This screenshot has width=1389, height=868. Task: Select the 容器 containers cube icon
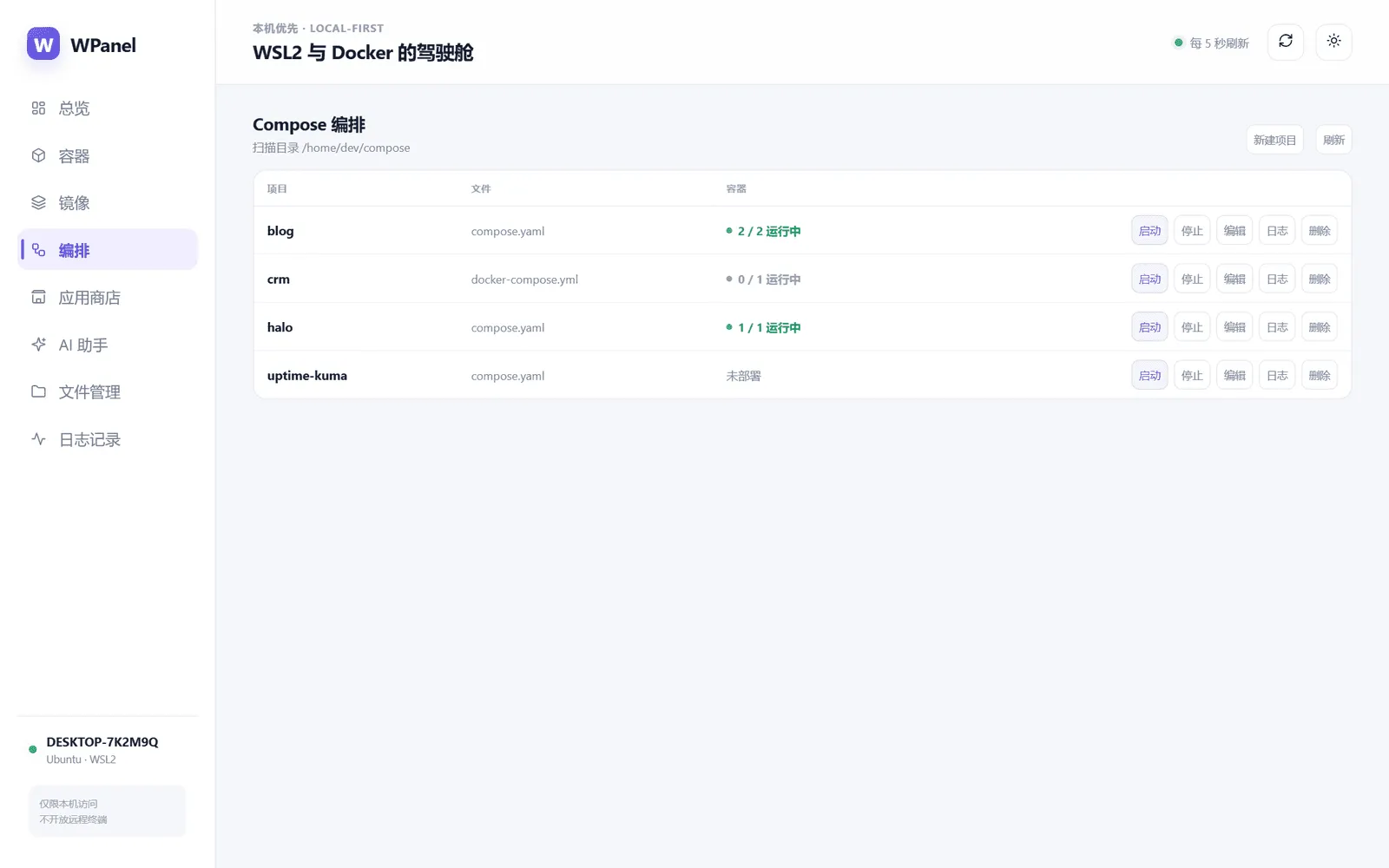tap(38, 156)
